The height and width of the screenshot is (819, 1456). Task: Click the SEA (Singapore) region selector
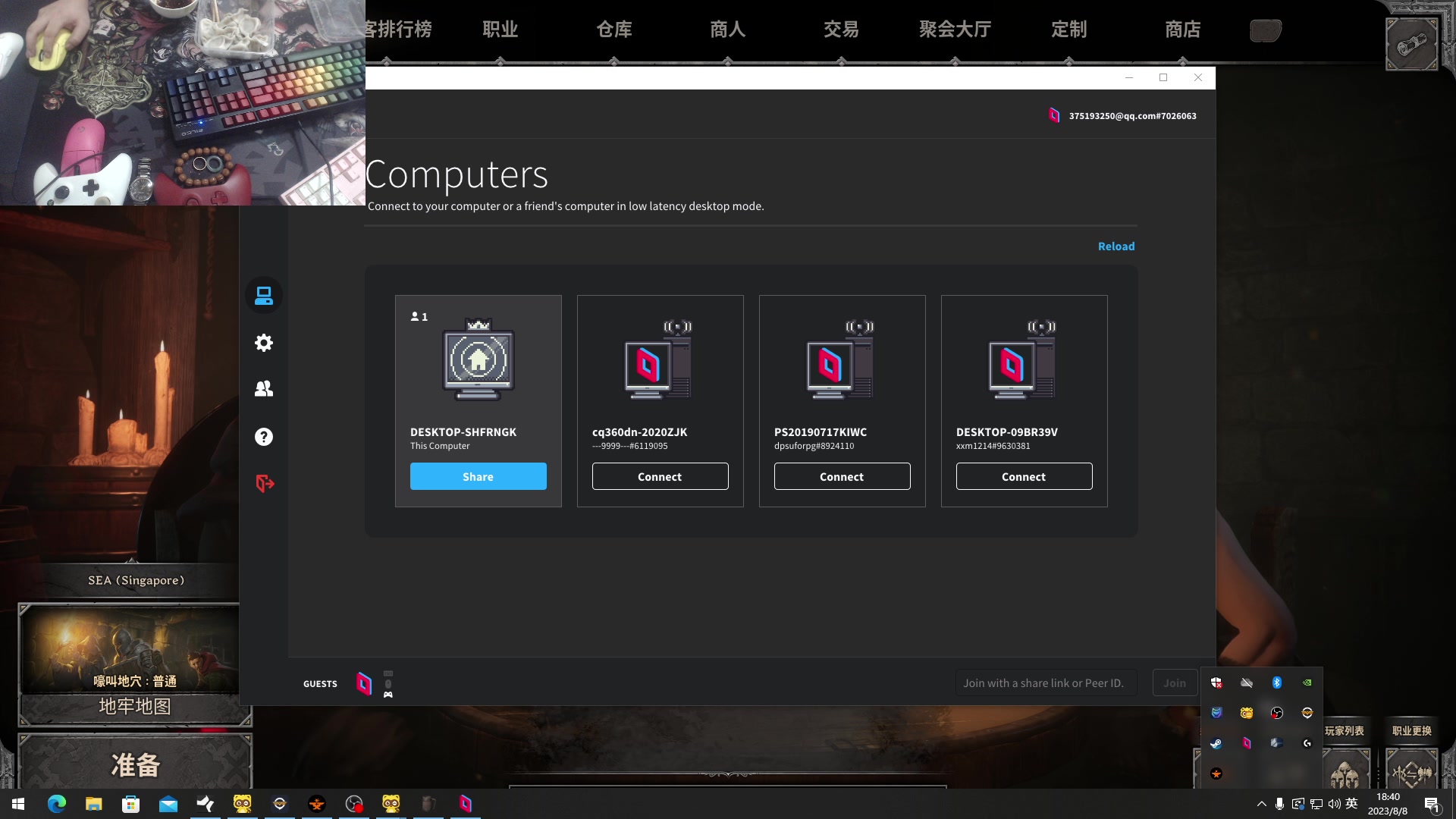coord(136,580)
